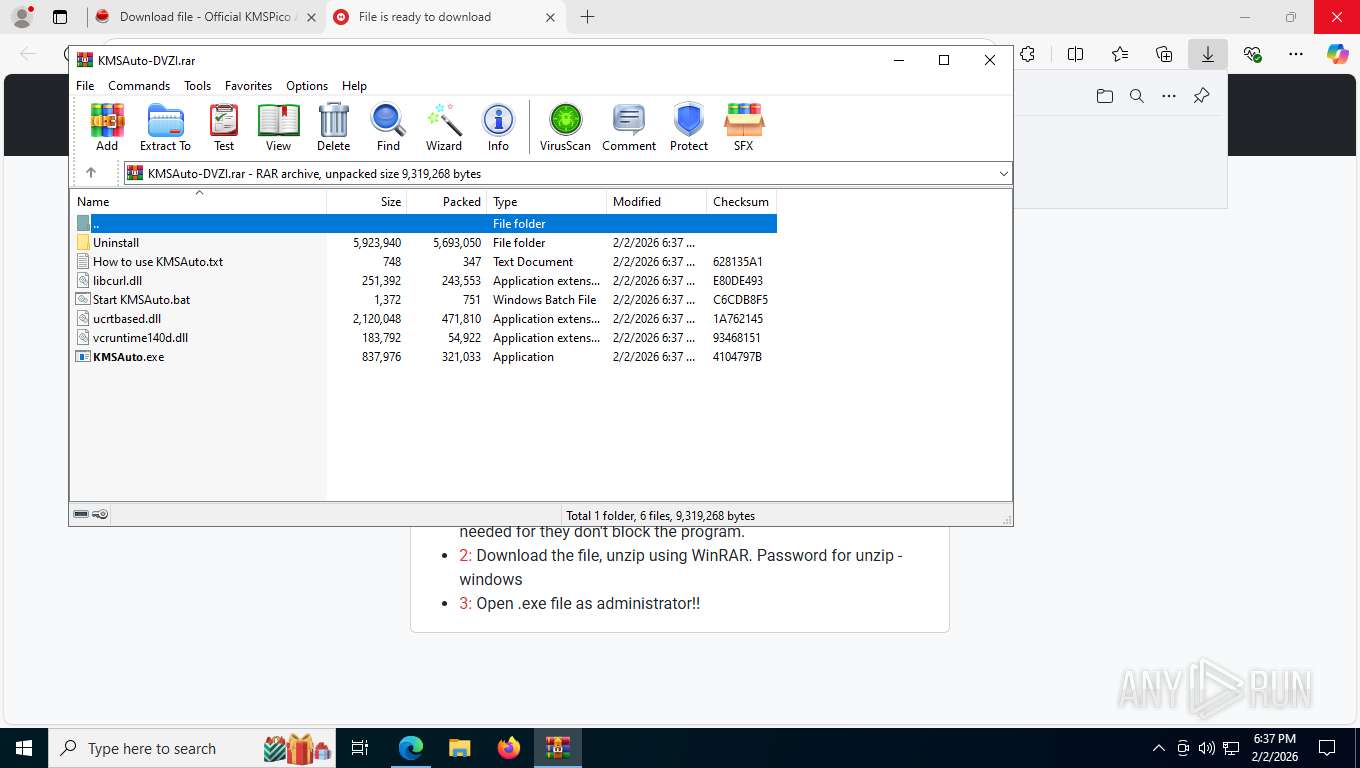
Task: Go up one folder level arrow
Action: [91, 173]
